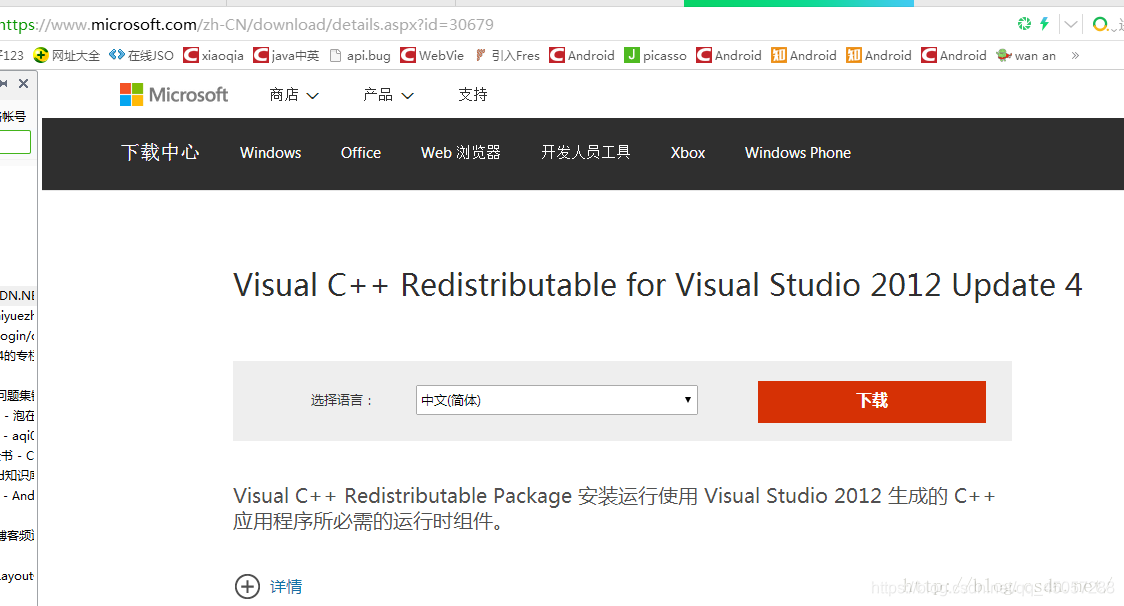Click the 选择语言 label
This screenshot has height=606, width=1124.
(341, 400)
